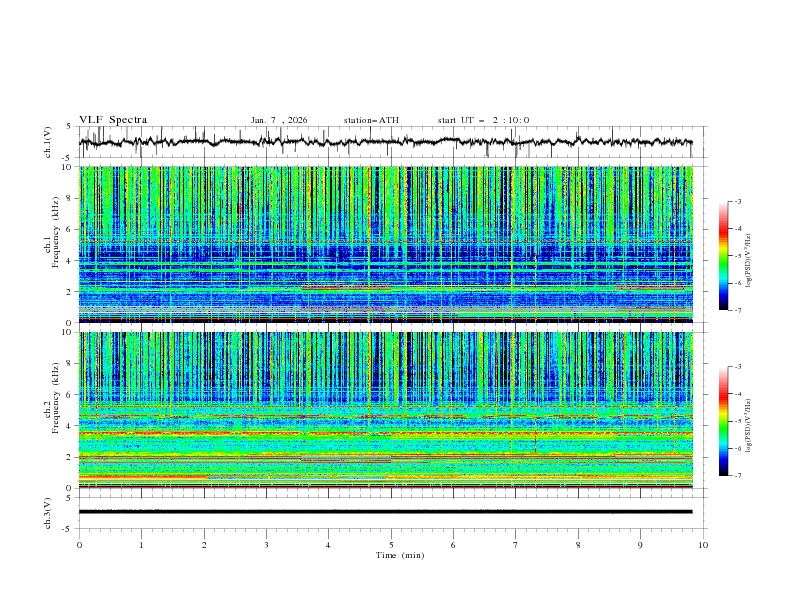The height and width of the screenshot is (612, 792).
Task: Click the ch.2 PSD color bar
Action: 724,421
